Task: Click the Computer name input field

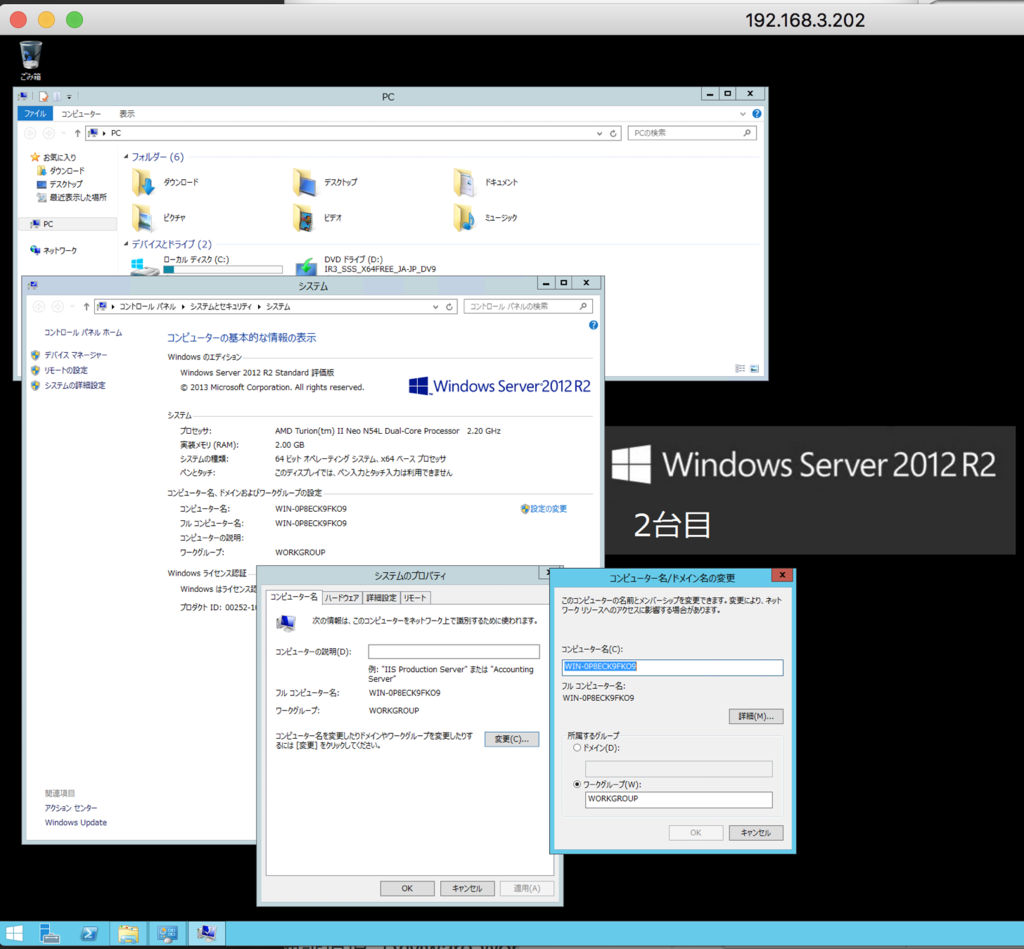Action: (x=673, y=667)
